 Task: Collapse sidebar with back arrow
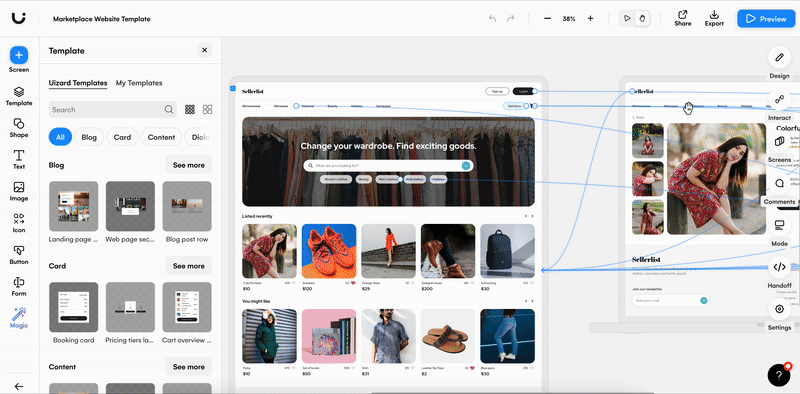click(19, 386)
